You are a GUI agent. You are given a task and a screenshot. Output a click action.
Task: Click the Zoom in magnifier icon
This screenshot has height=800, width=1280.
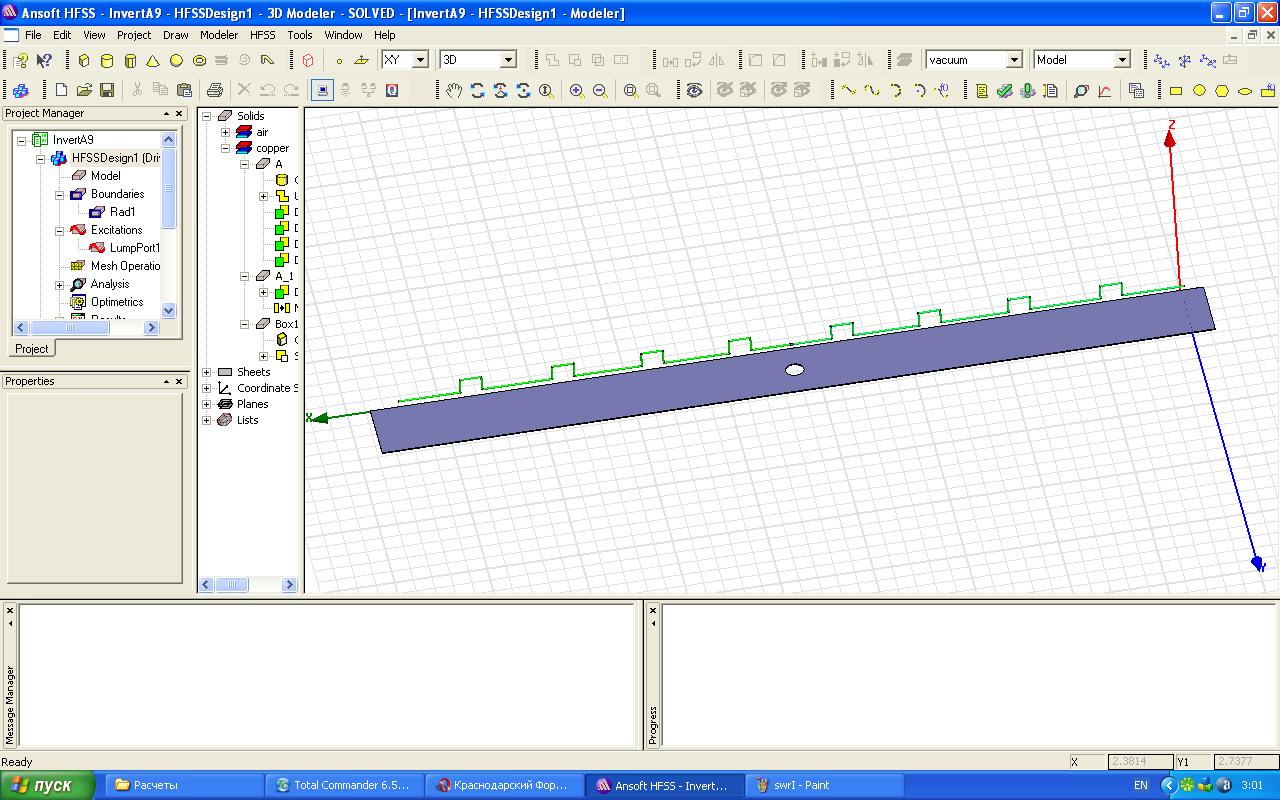577,91
